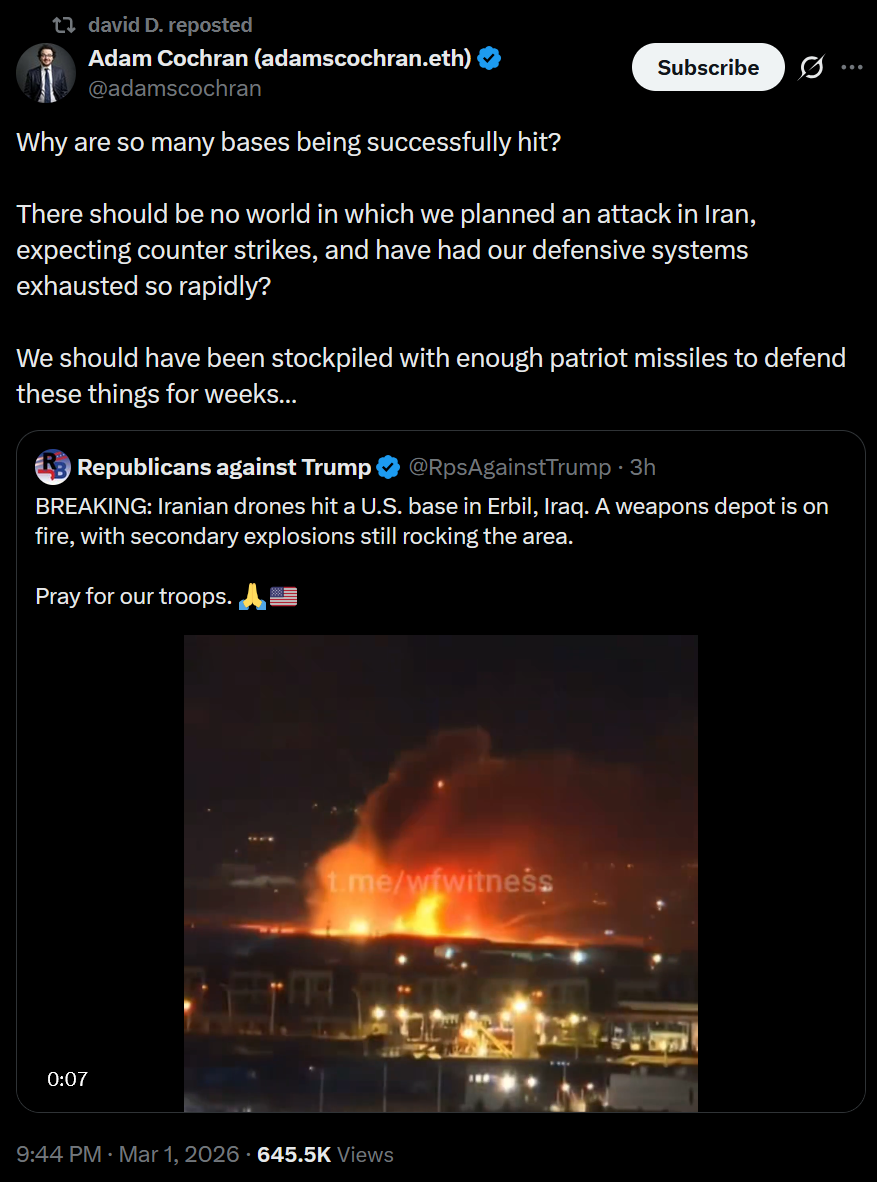The image size is (877, 1182).
Task: Open Adam Cochran (adamscochran.eth) display name
Action: click(x=280, y=58)
